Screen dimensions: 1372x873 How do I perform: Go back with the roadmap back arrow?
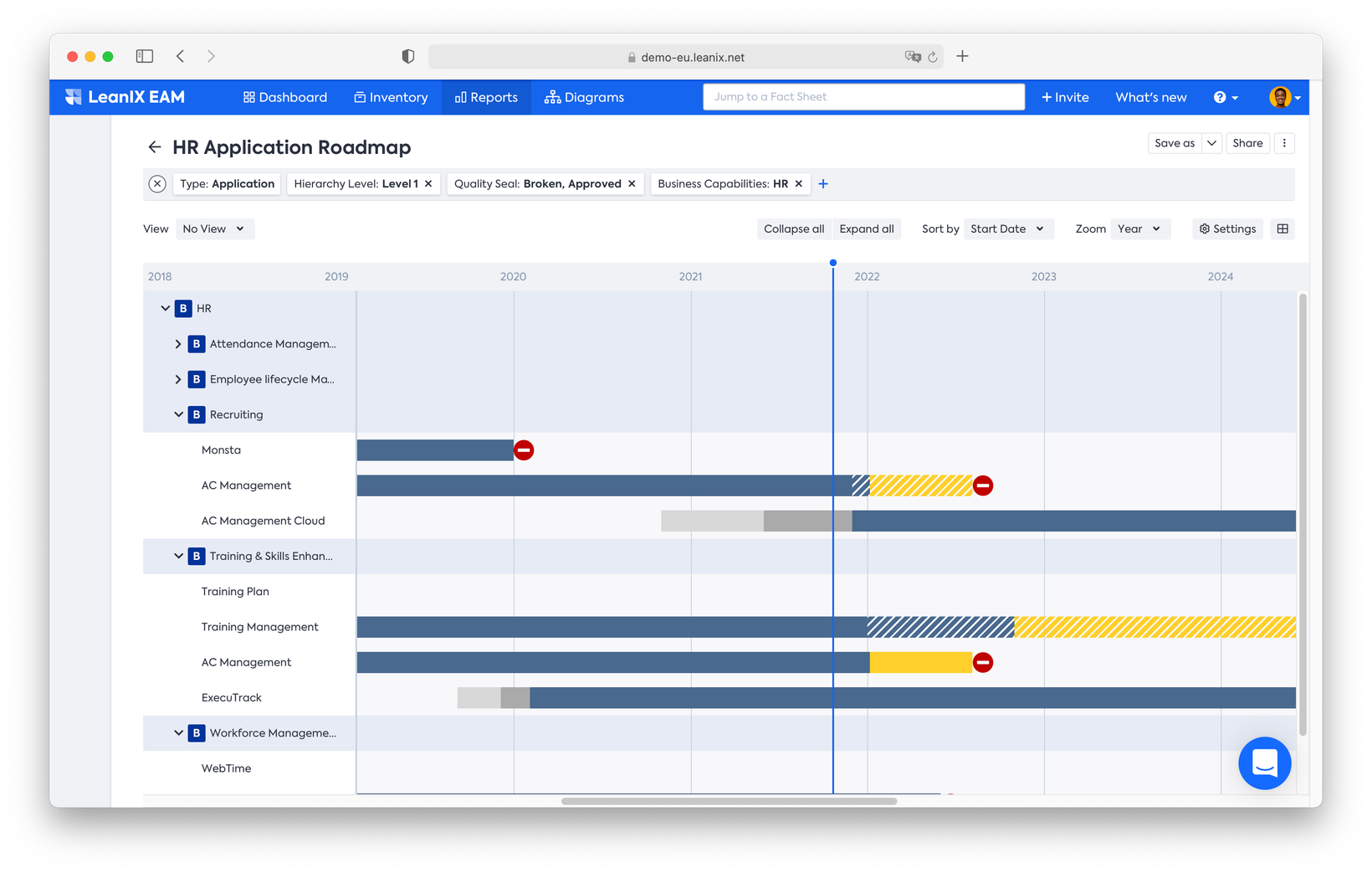155,147
